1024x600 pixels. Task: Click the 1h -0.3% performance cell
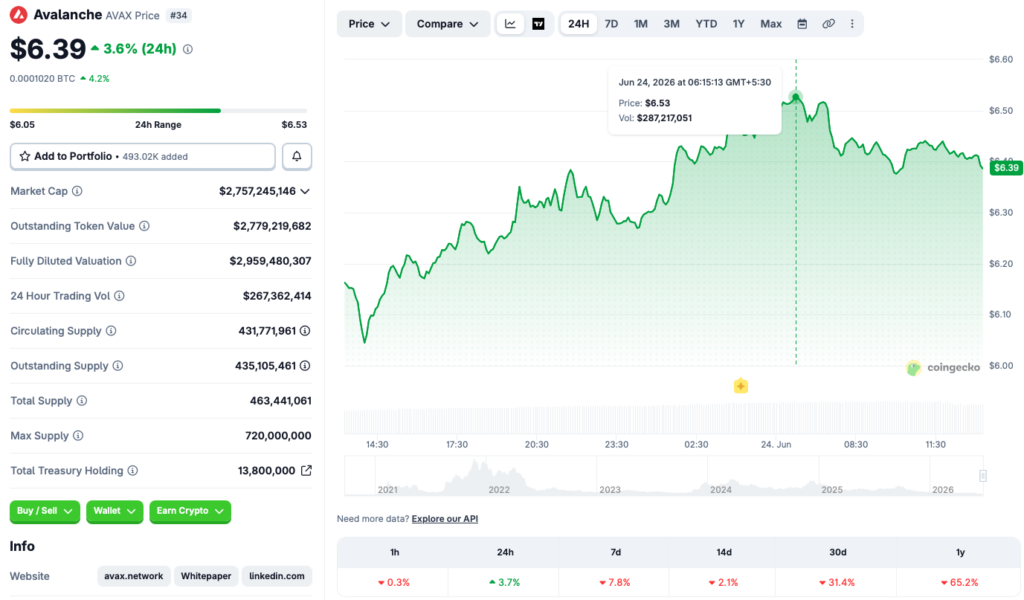click(394, 582)
